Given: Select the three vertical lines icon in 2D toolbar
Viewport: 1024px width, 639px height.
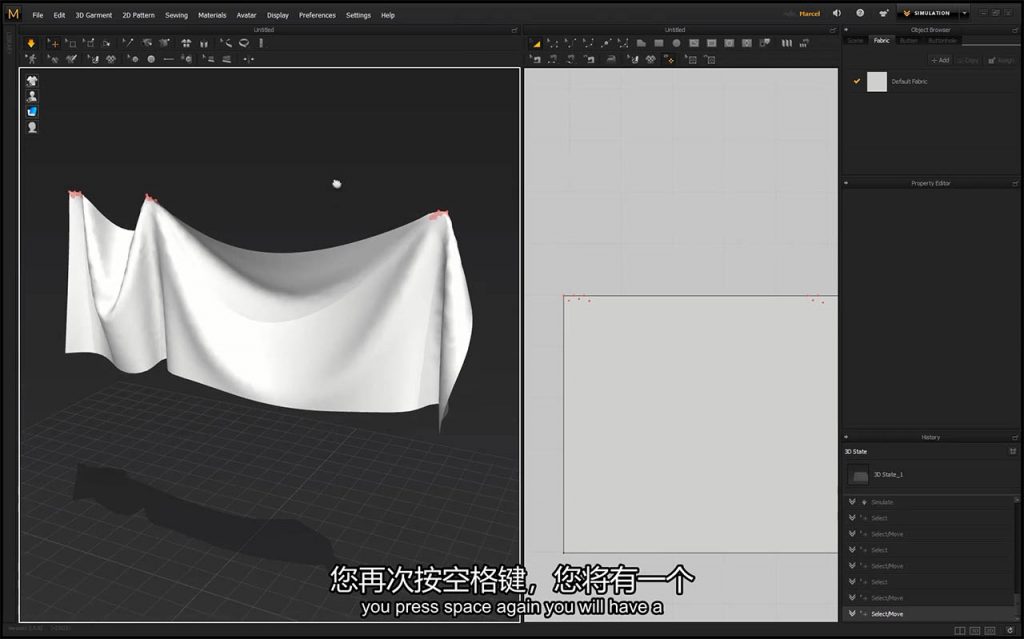Looking at the screenshot, I should coord(787,43).
